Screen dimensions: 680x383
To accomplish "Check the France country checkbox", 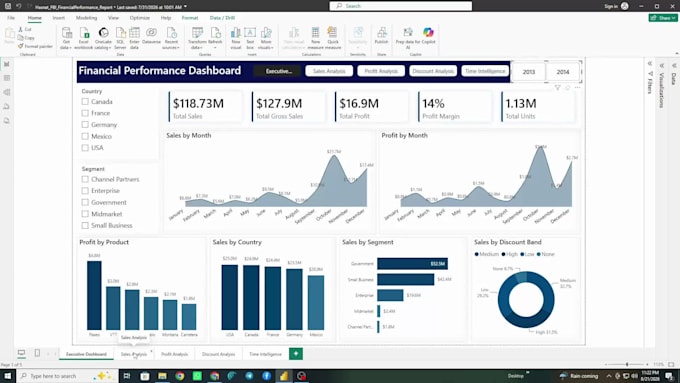I will point(85,113).
